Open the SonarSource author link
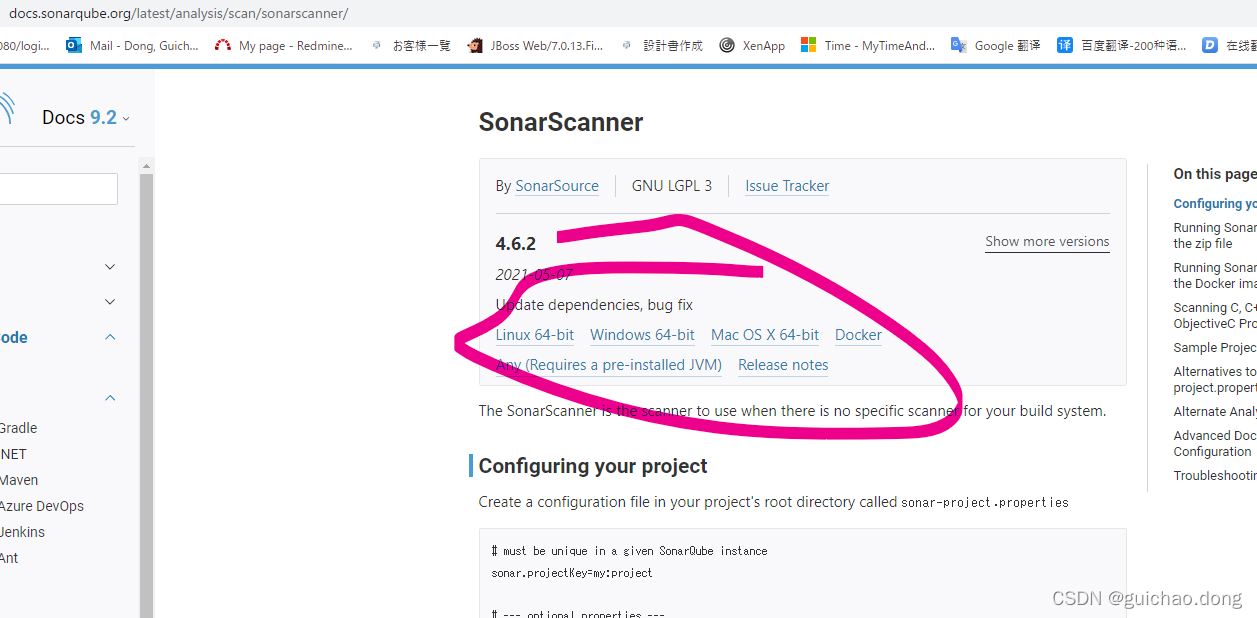1257x618 pixels. coord(557,186)
